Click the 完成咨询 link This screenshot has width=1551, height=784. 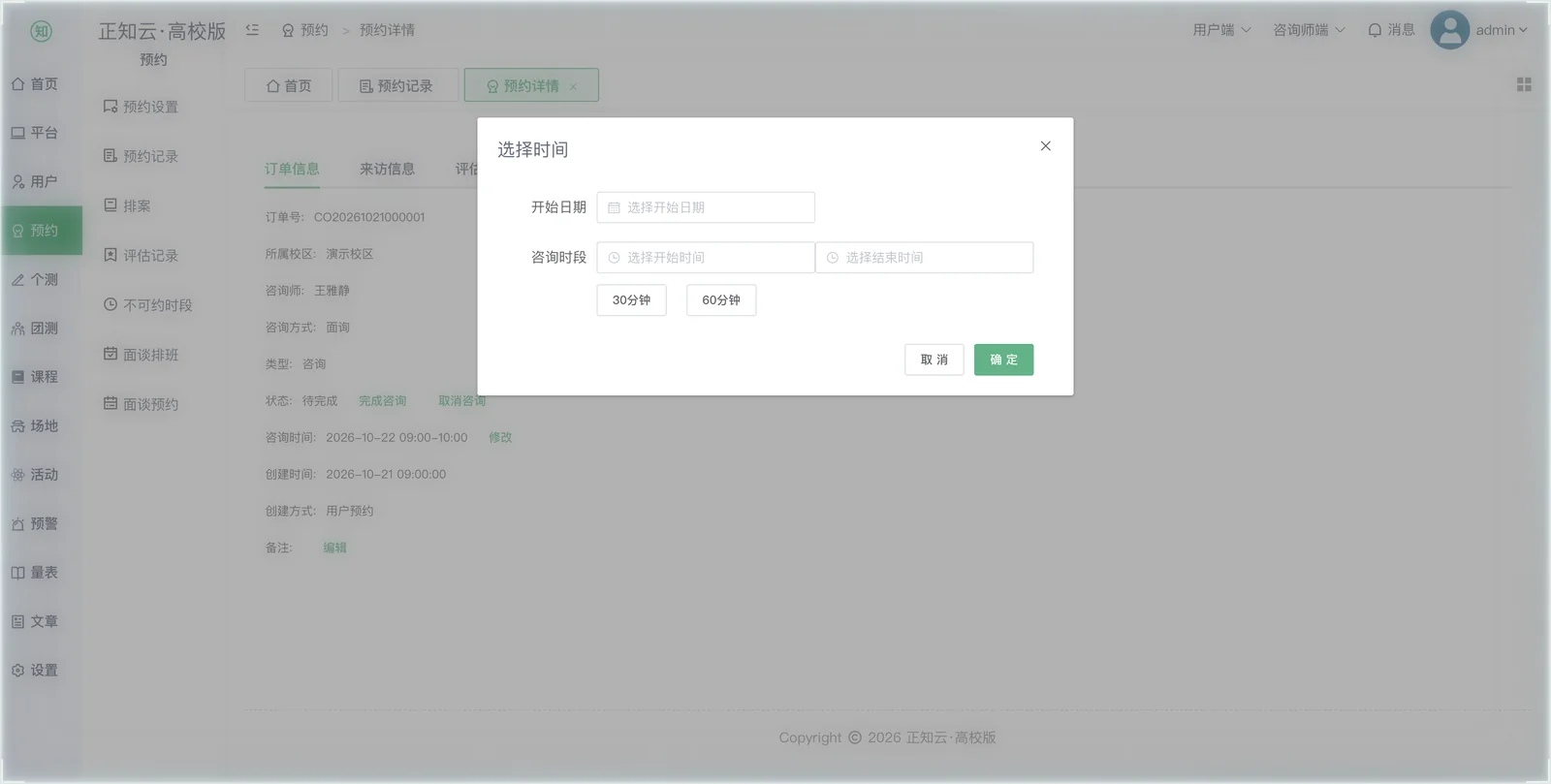tap(383, 400)
